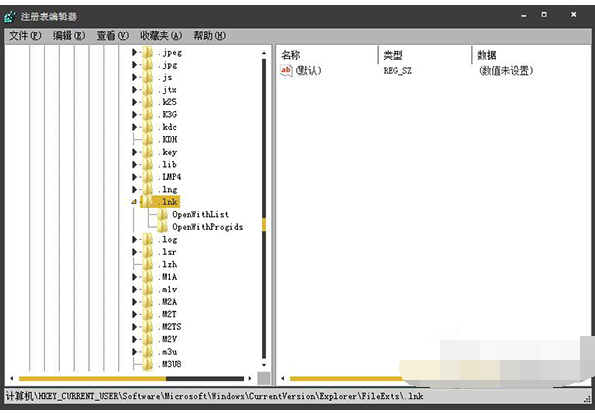Open the 帮助(H) menu
The image size is (595, 413).
[x=210, y=36]
